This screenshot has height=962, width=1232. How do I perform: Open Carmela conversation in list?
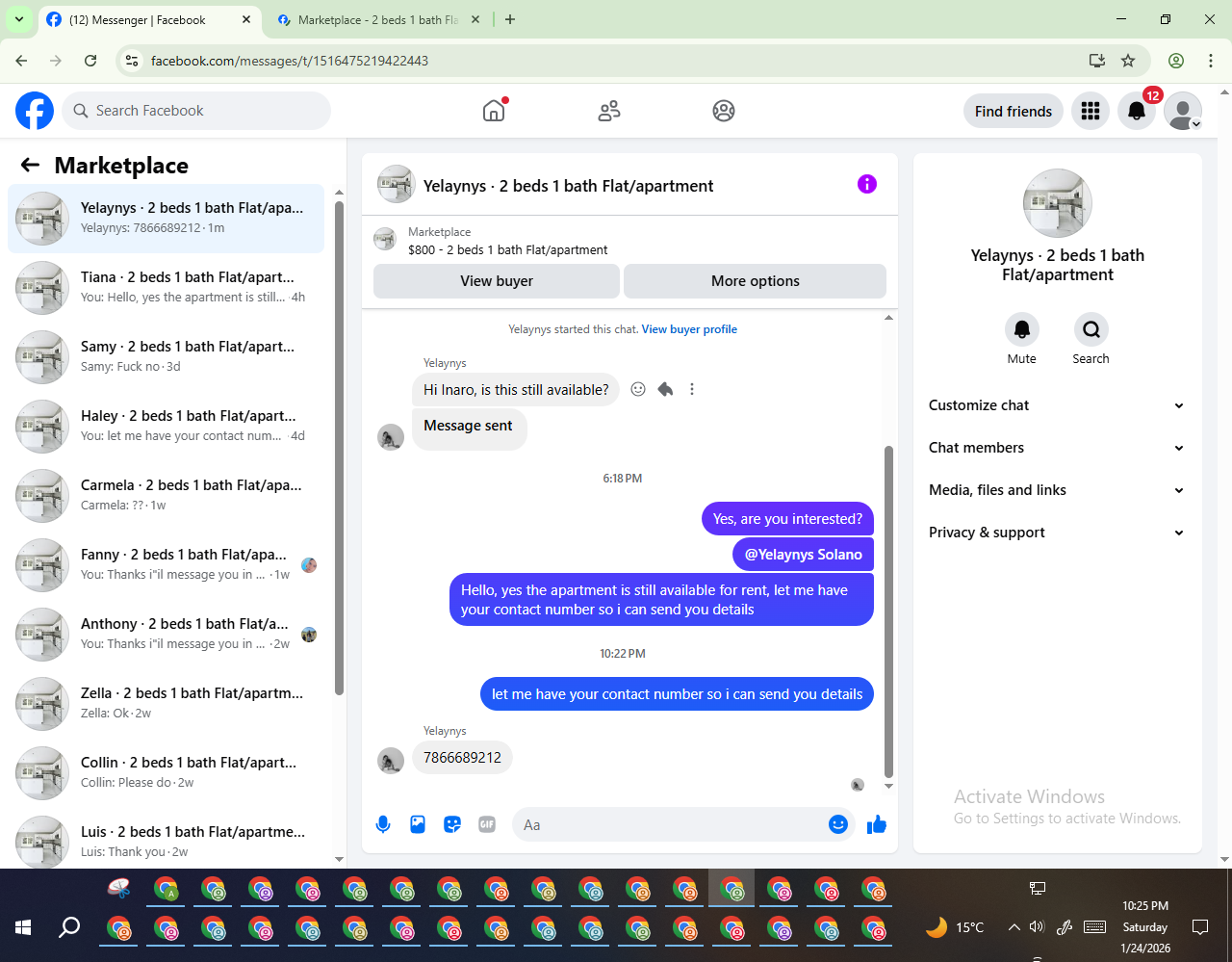click(x=167, y=496)
